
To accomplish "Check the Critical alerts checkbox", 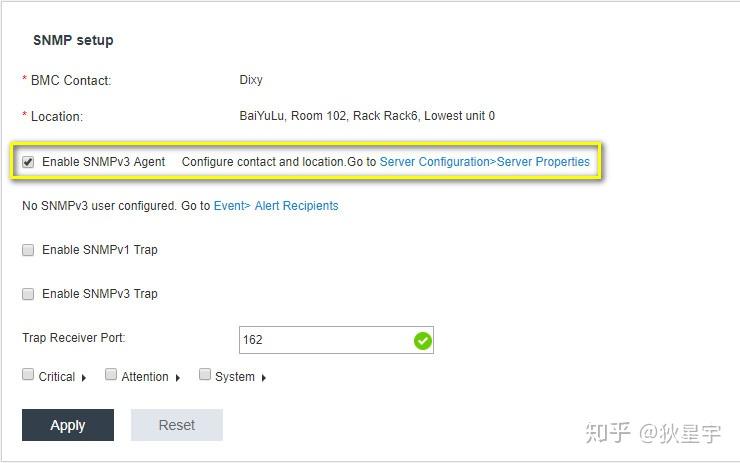I will coord(28,375).
